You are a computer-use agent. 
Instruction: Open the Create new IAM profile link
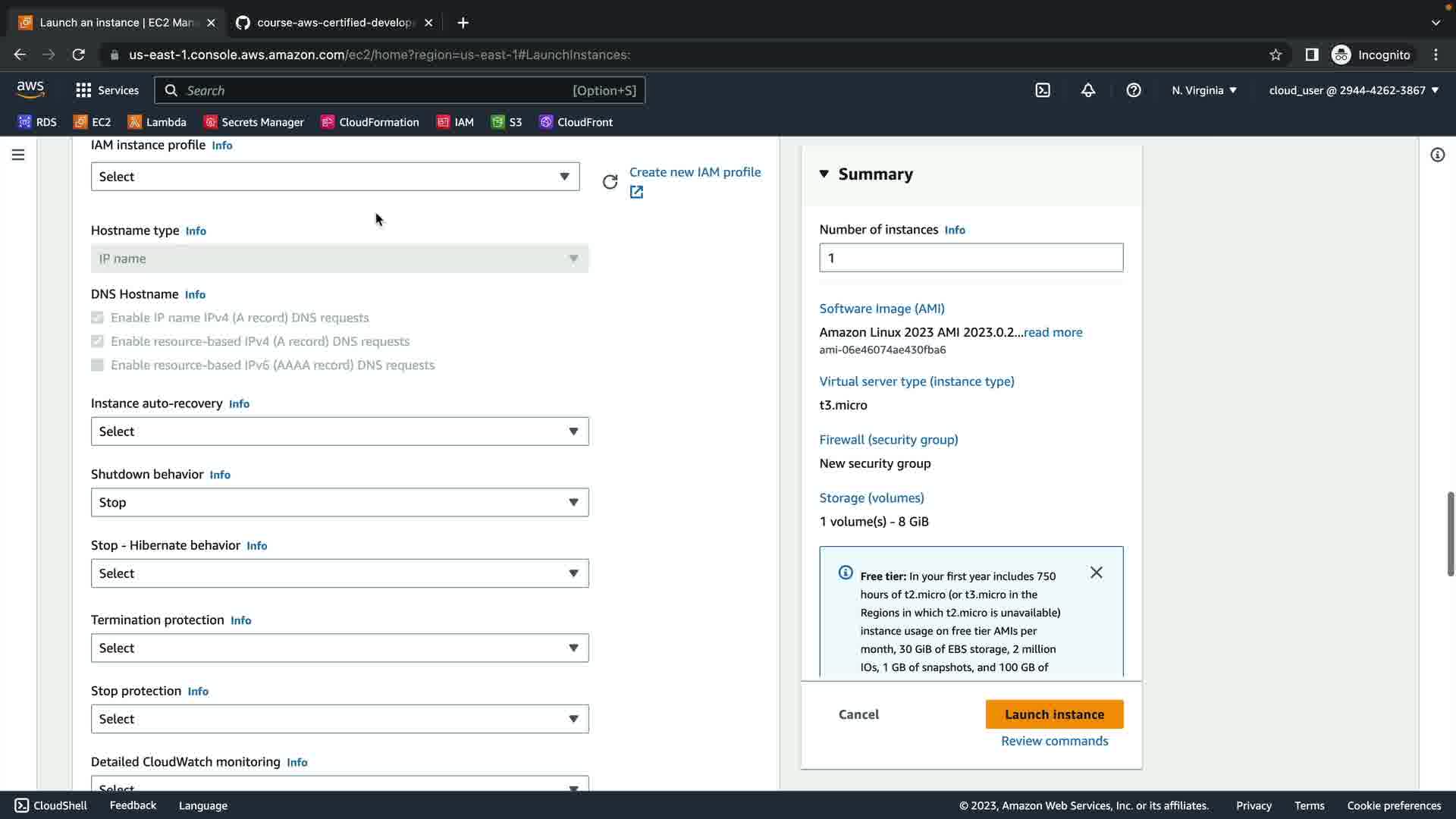[x=694, y=172]
